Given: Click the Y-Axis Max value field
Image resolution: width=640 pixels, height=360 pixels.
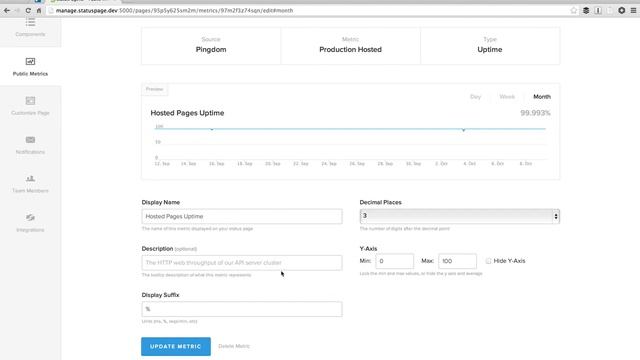Looking at the screenshot, I should (x=457, y=261).
